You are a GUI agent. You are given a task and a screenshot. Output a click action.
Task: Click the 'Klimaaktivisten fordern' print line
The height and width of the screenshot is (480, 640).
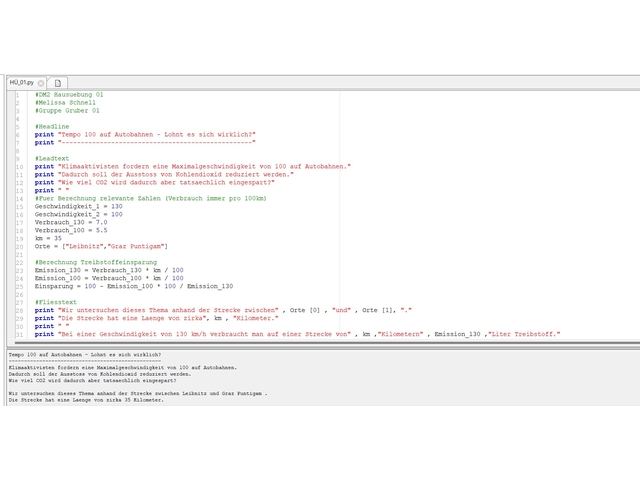coord(193,167)
